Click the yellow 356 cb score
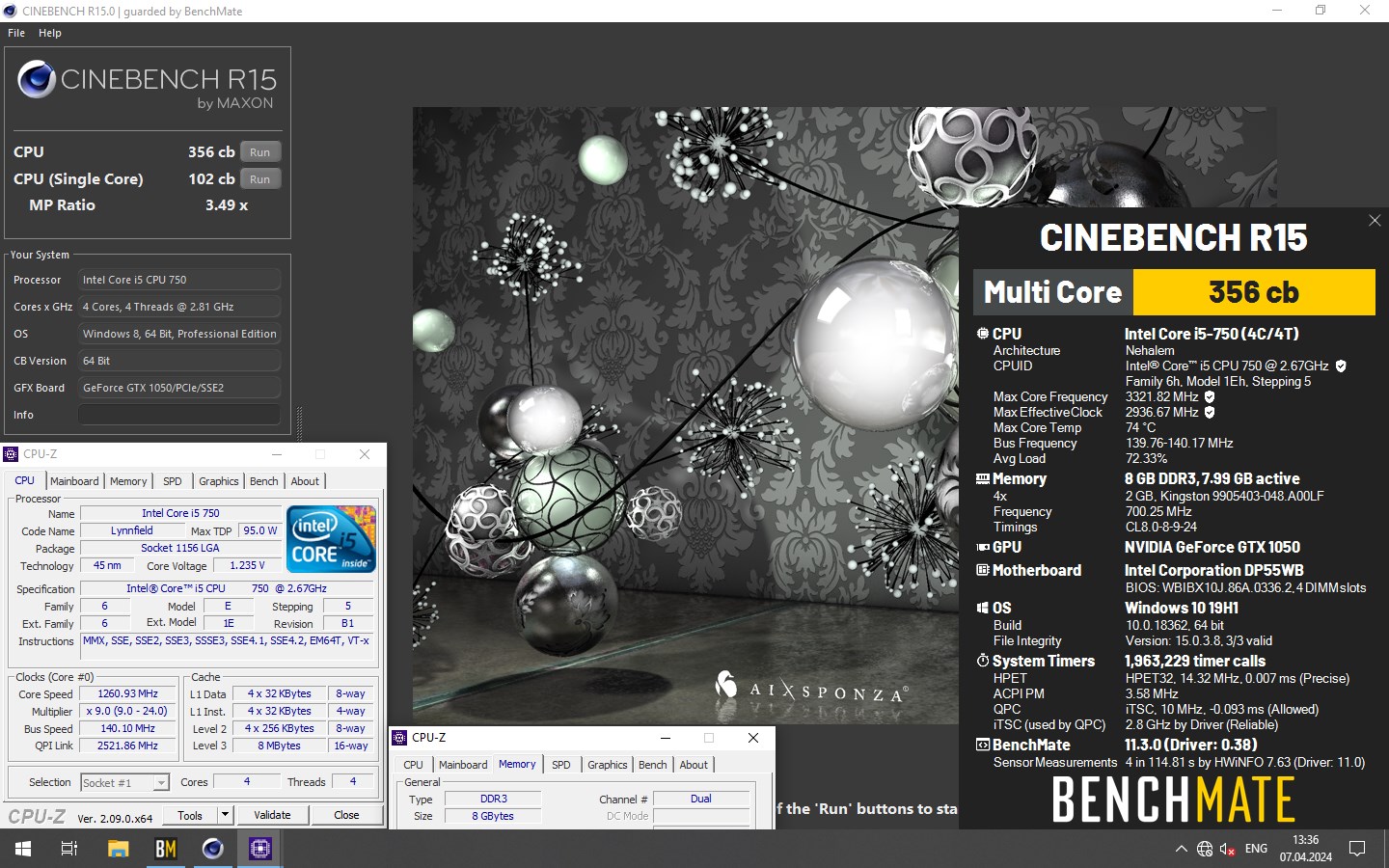Screen dimensions: 1389x868 (x=1254, y=292)
